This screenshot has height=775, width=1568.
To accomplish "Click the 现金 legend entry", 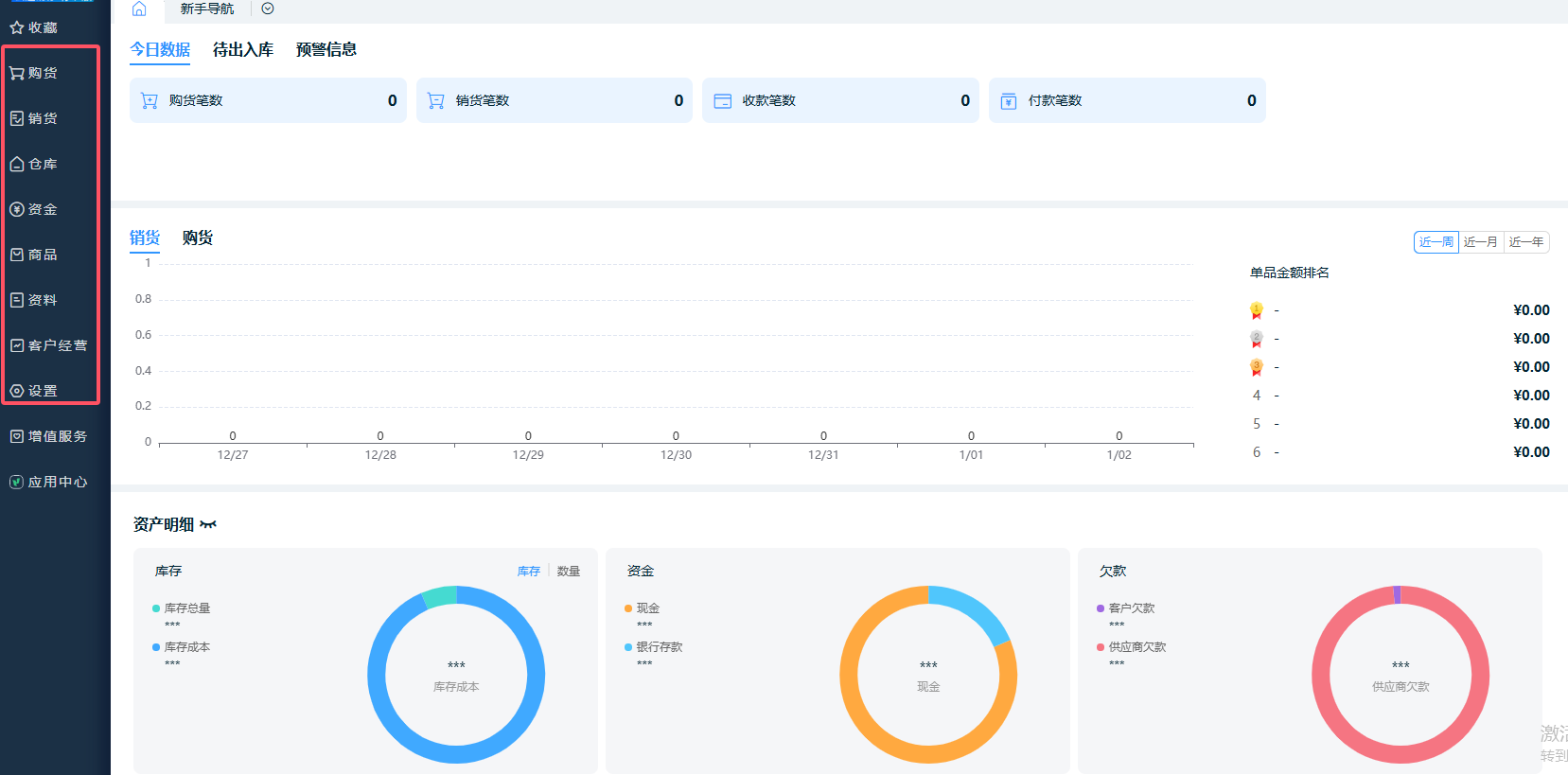I will tap(643, 608).
